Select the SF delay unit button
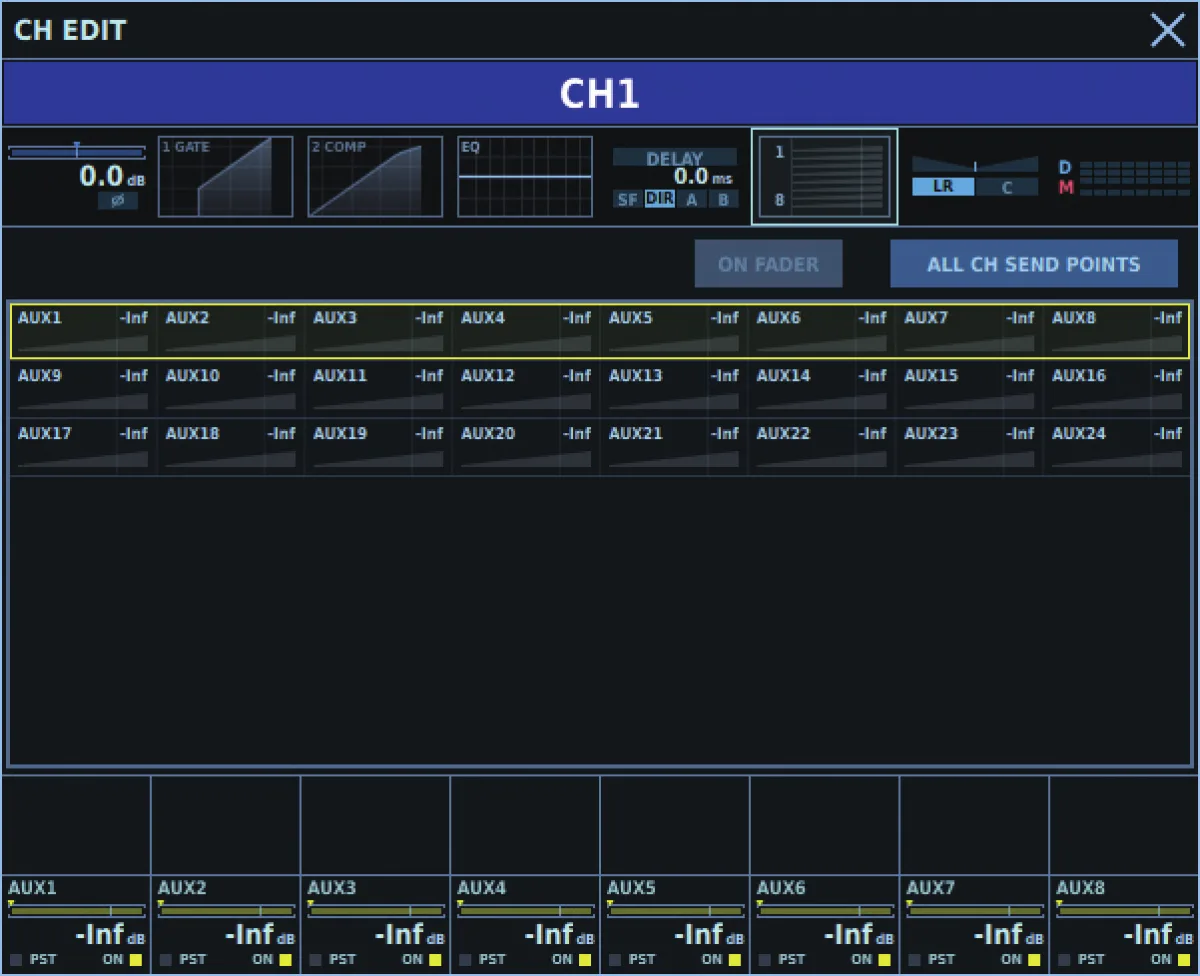 [x=627, y=199]
